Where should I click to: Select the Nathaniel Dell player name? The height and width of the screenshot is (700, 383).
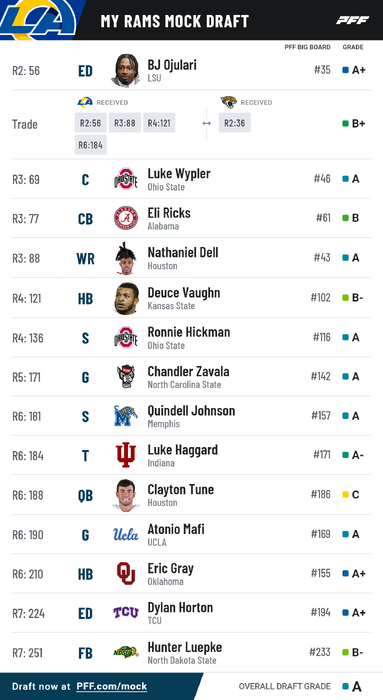[183, 252]
